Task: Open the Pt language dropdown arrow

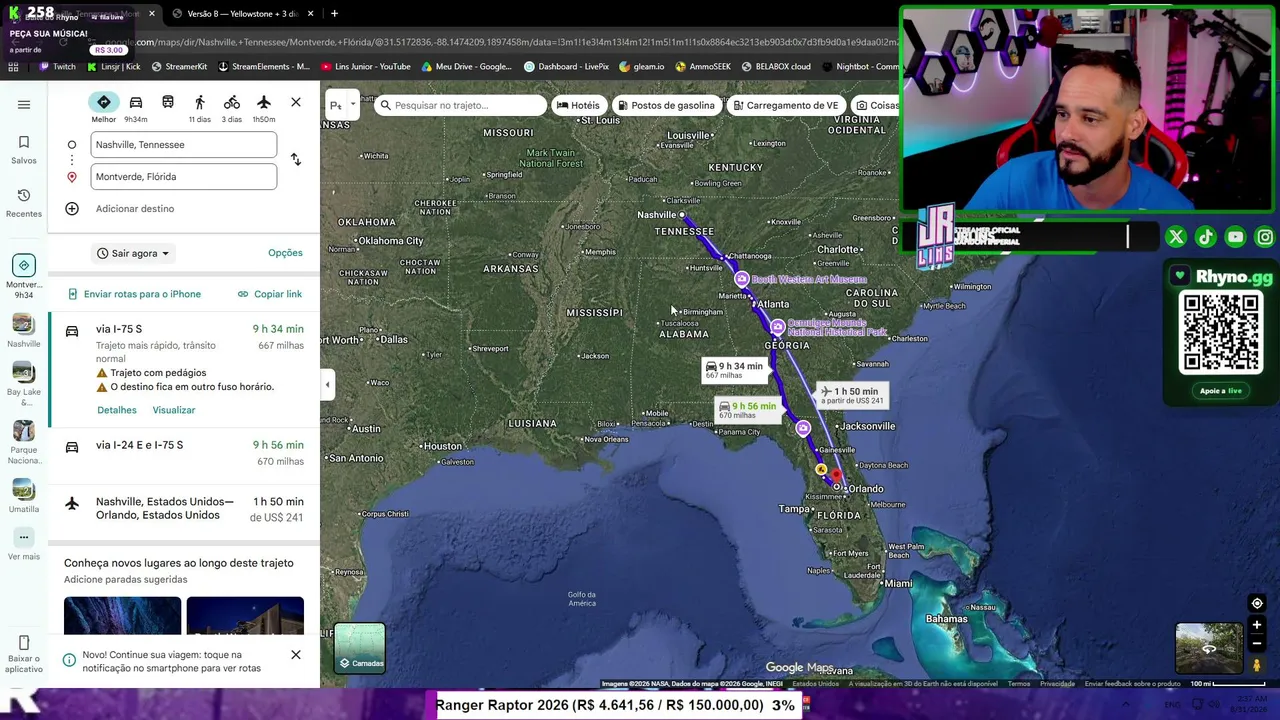Action: click(x=353, y=104)
